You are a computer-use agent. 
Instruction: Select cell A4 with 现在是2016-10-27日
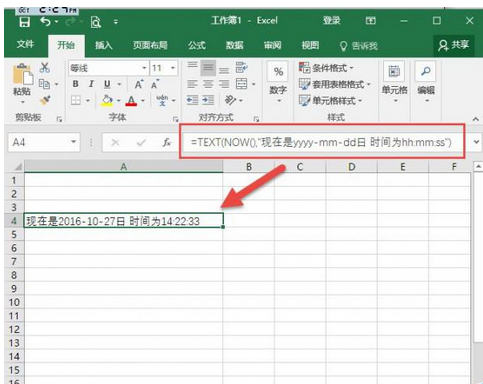pyautogui.click(x=123, y=221)
